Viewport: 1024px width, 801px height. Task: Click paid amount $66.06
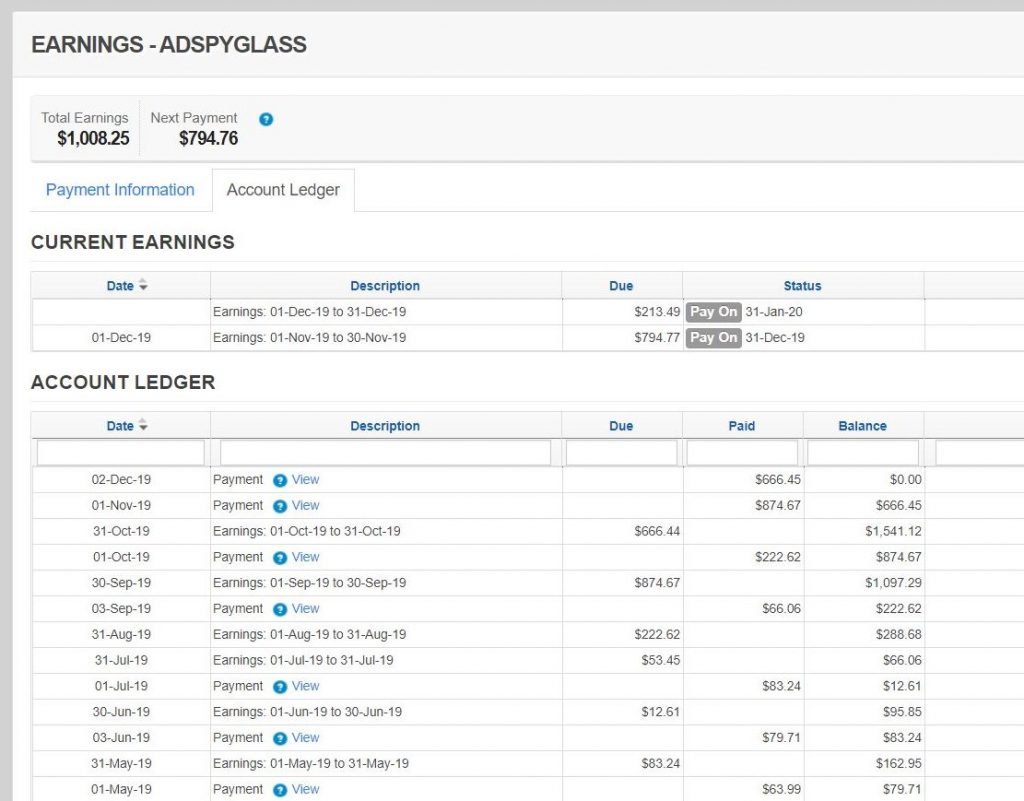point(781,608)
